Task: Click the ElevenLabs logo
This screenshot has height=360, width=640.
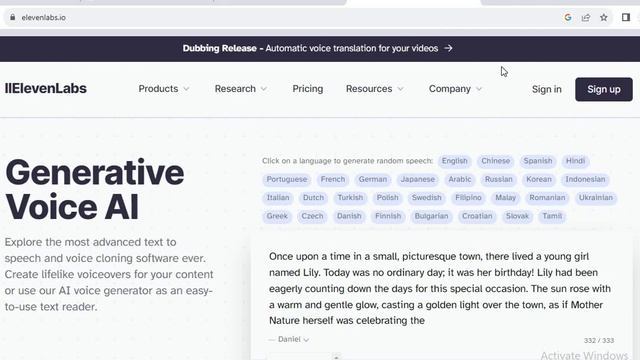Action: tap(46, 89)
